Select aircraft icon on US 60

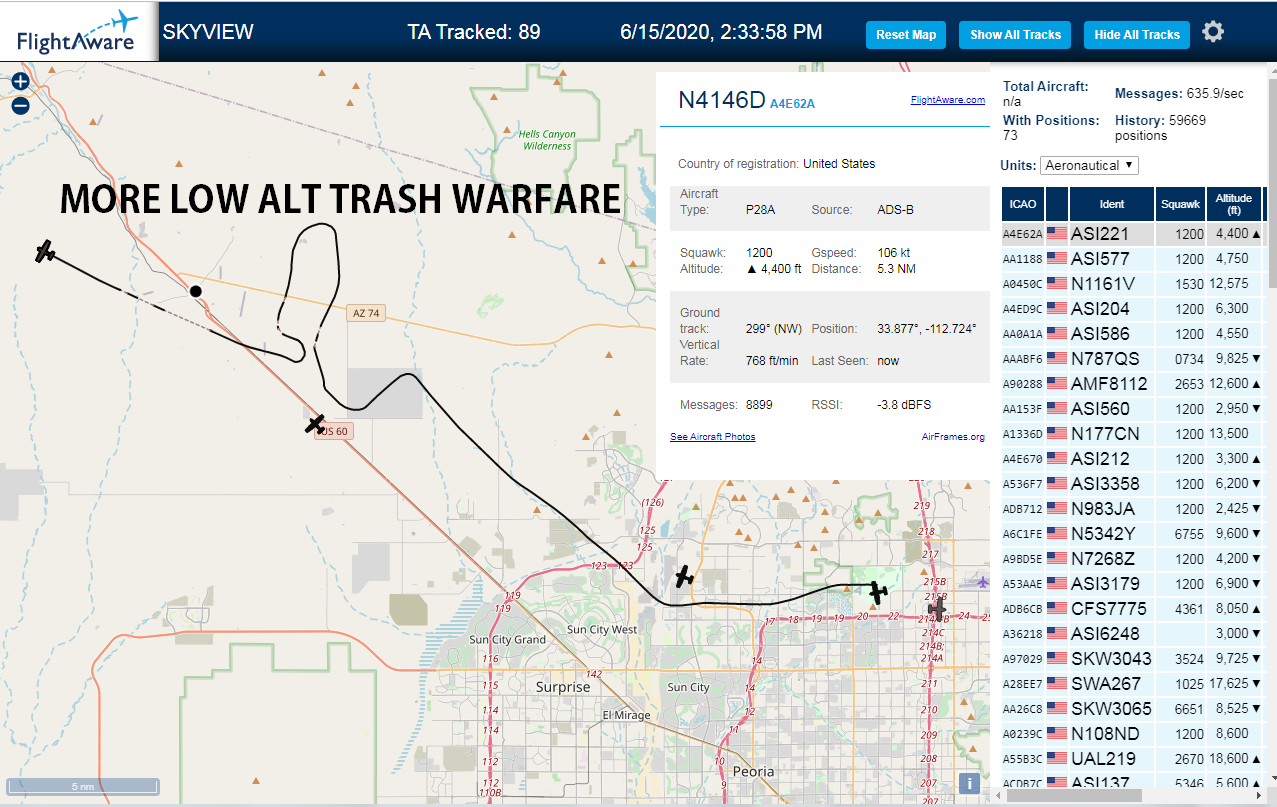click(315, 424)
